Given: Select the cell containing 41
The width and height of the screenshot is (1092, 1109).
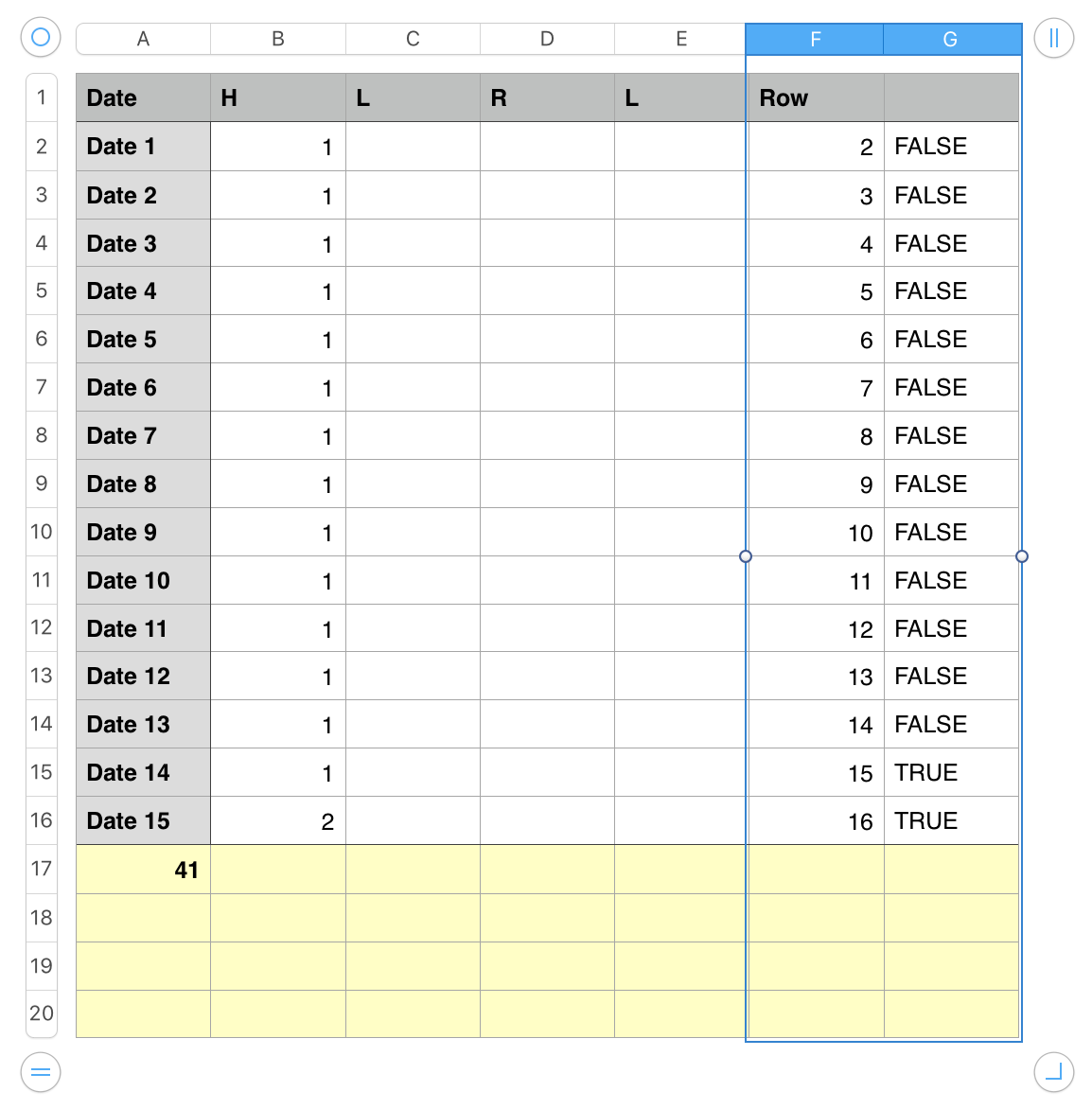Looking at the screenshot, I should tap(143, 870).
